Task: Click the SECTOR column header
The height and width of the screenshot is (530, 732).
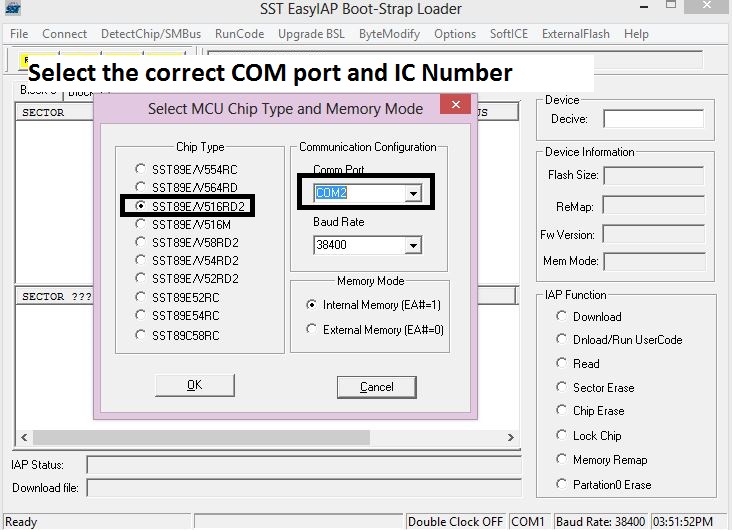Action: click(43, 113)
